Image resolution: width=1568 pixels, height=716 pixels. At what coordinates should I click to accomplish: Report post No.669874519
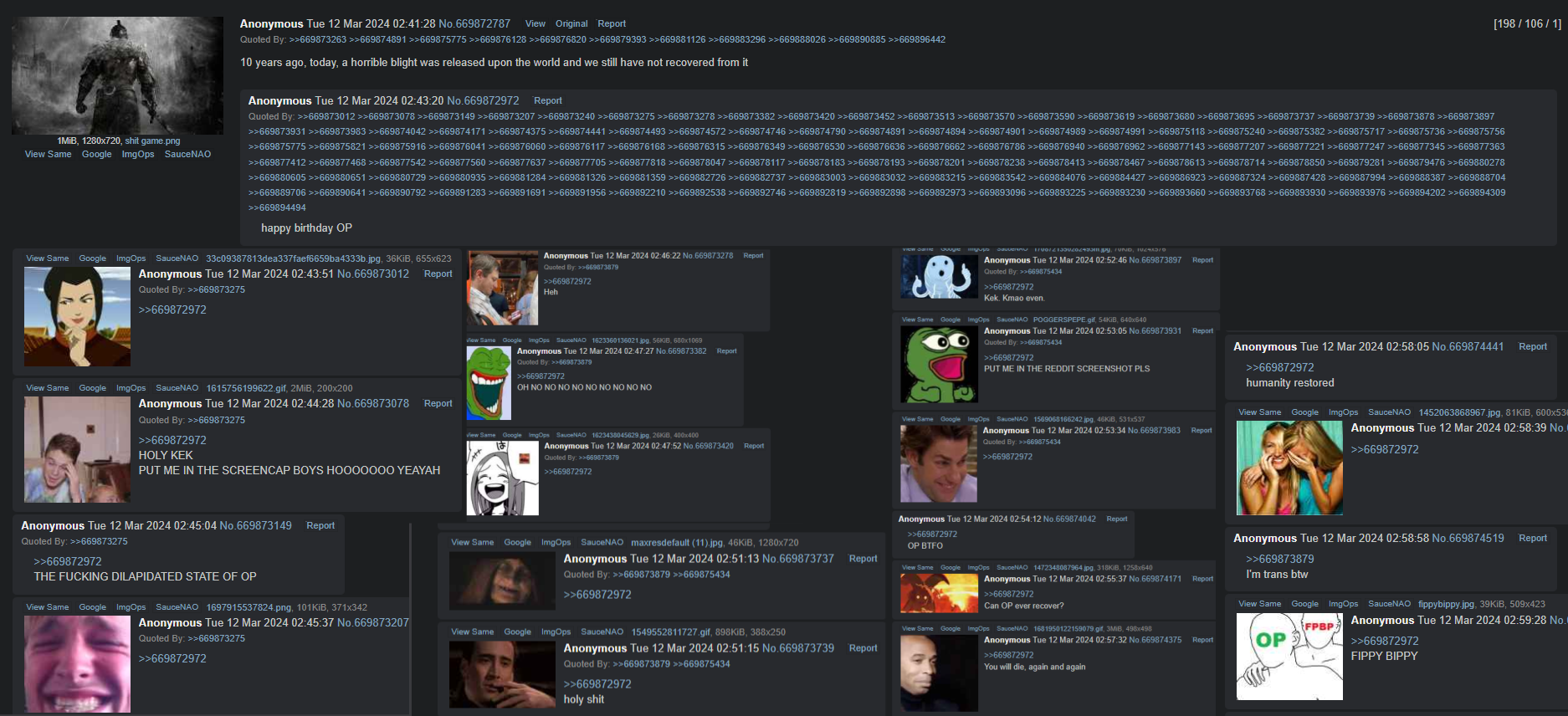(x=1533, y=538)
